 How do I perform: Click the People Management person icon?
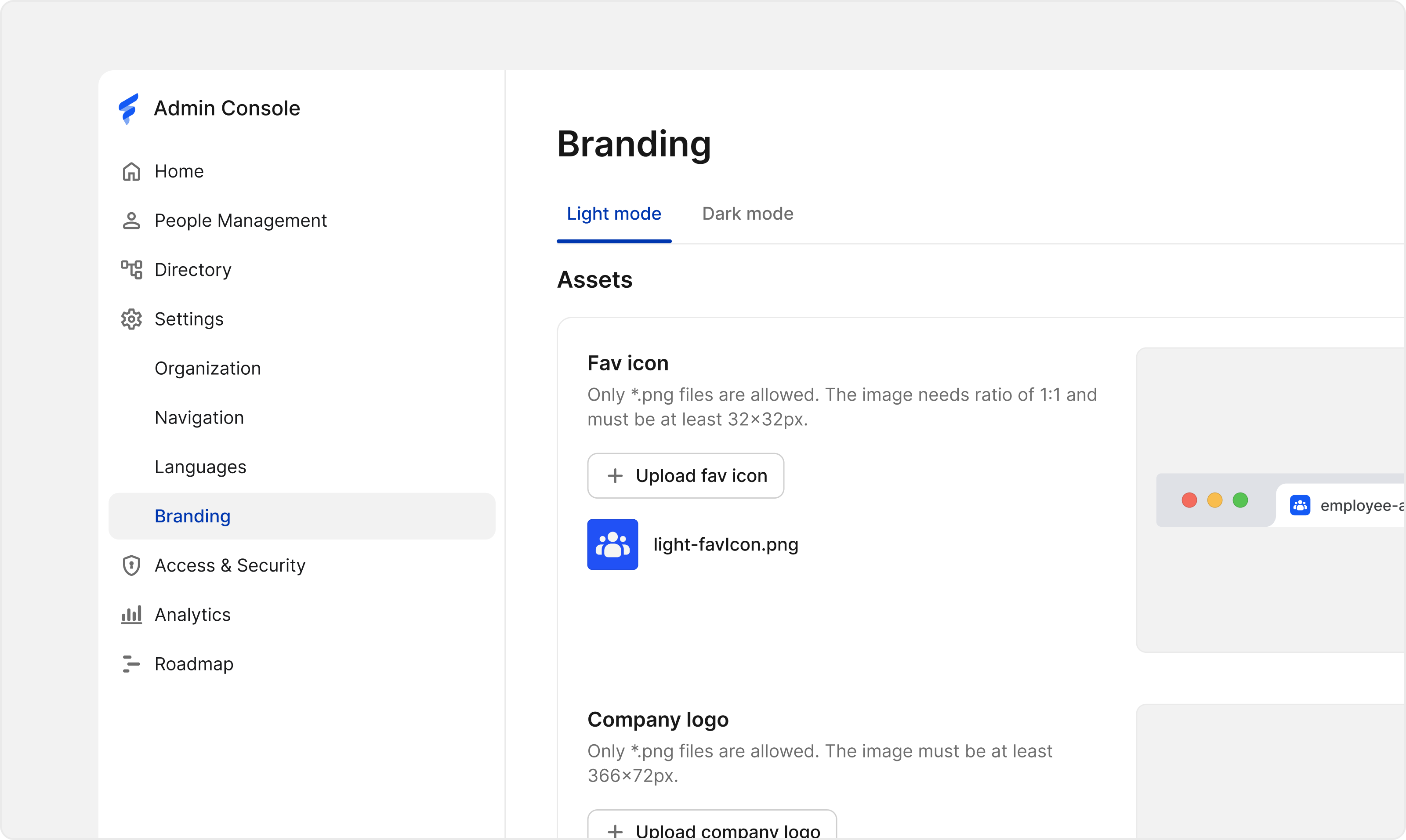pos(131,221)
